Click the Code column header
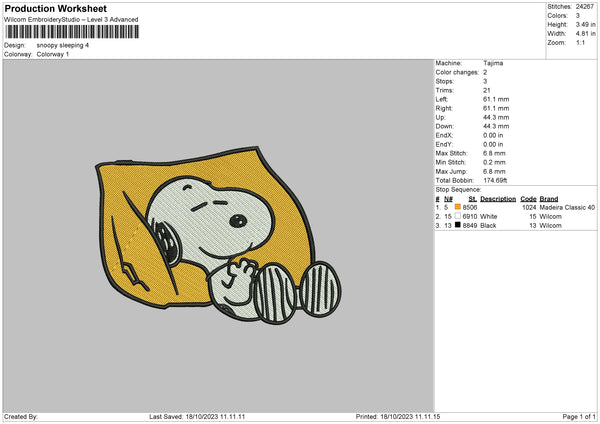Viewport: 600px width, 424px height. pyautogui.click(x=529, y=198)
